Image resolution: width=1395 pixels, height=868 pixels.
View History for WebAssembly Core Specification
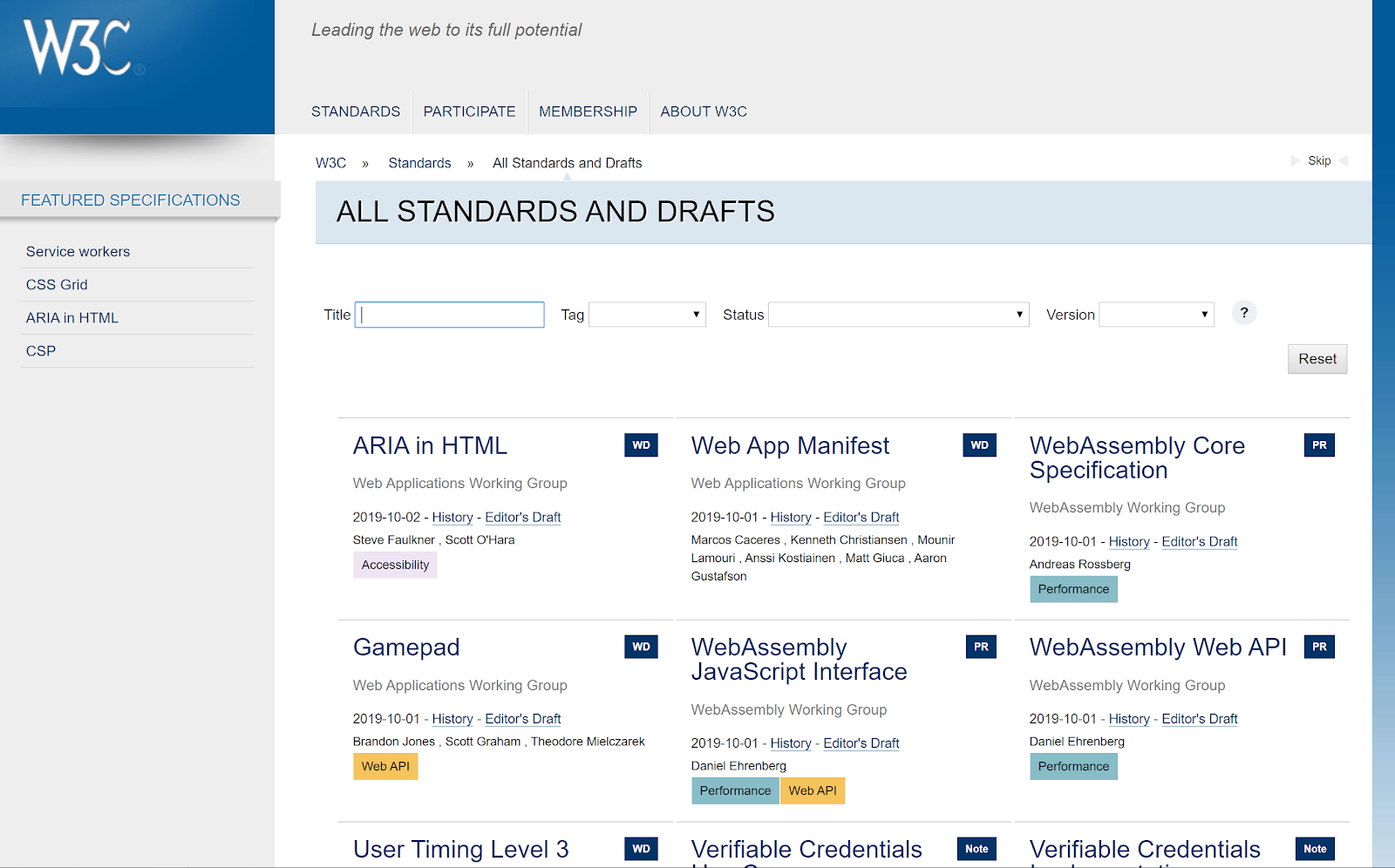click(x=1129, y=542)
